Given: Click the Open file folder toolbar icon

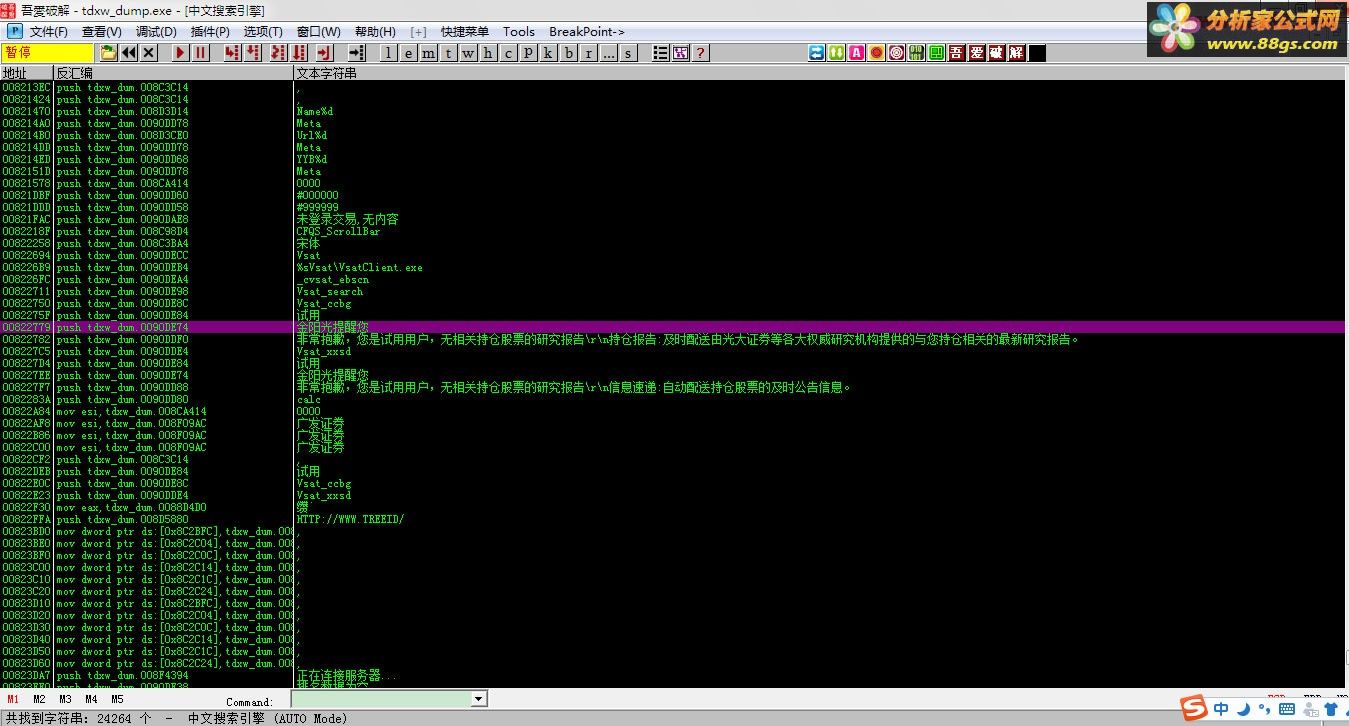Looking at the screenshot, I should (x=109, y=53).
